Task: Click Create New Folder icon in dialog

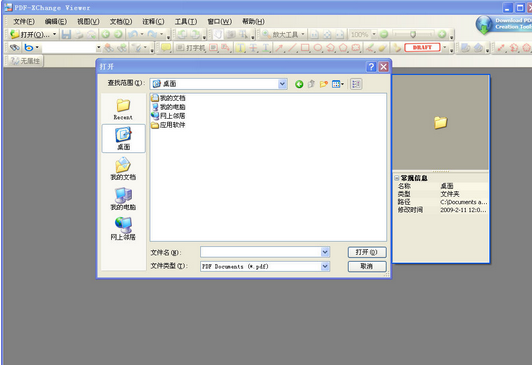Action: 324,84
